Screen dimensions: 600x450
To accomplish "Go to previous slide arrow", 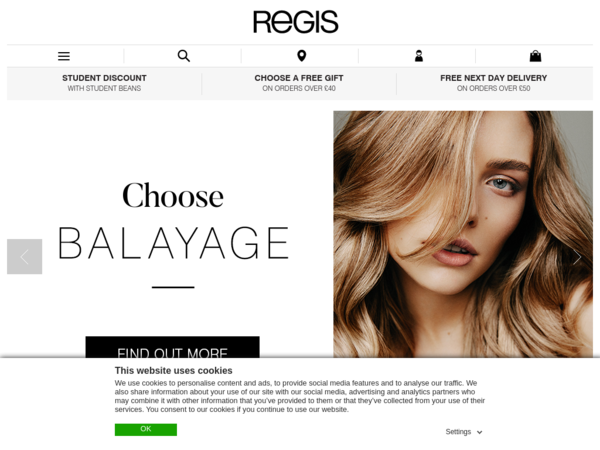I will [x=24, y=256].
